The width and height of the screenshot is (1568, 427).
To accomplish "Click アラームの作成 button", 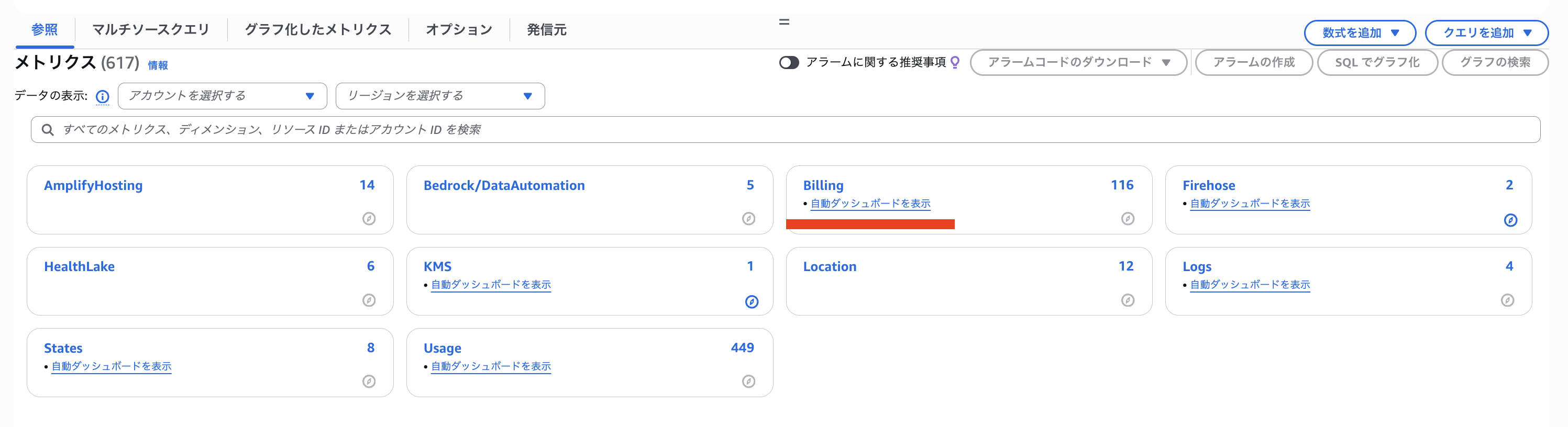I will (1253, 63).
